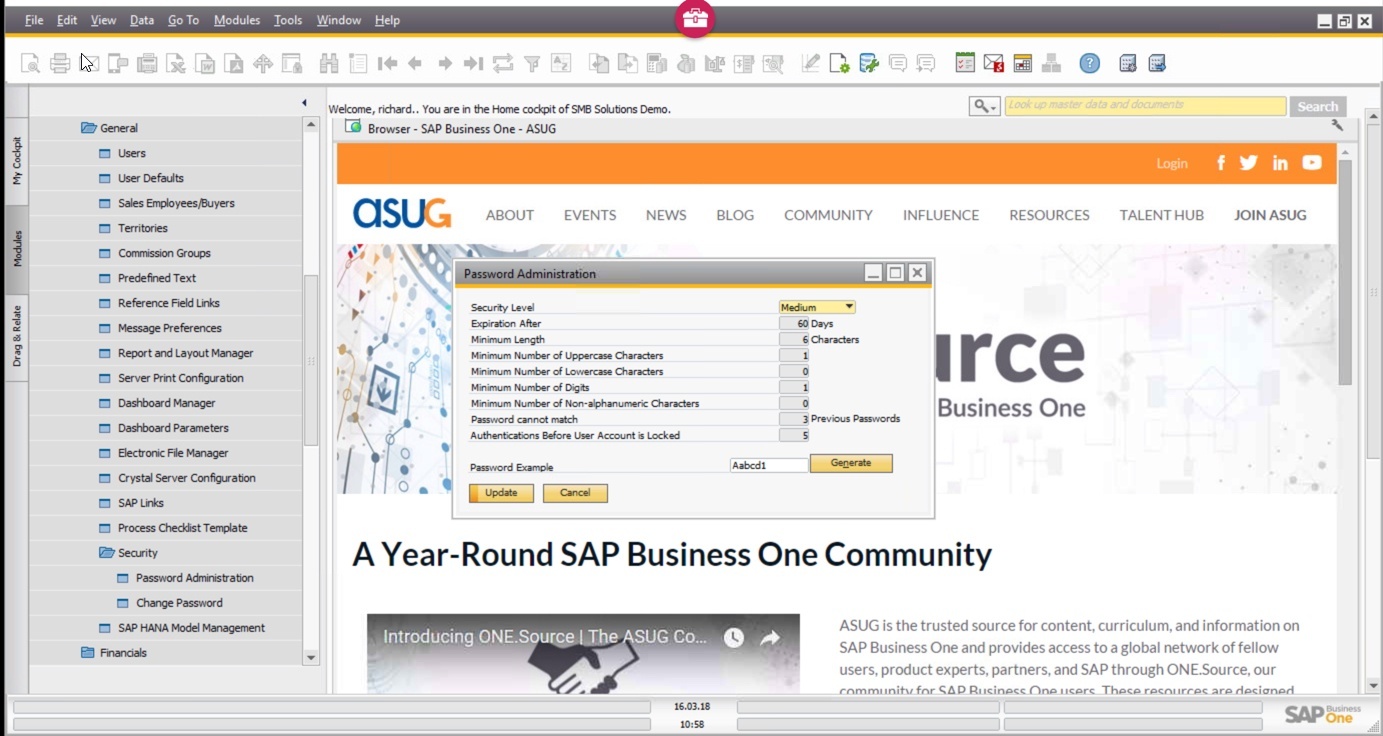Open the Data menu
The image size is (1383, 736).
coord(142,20)
